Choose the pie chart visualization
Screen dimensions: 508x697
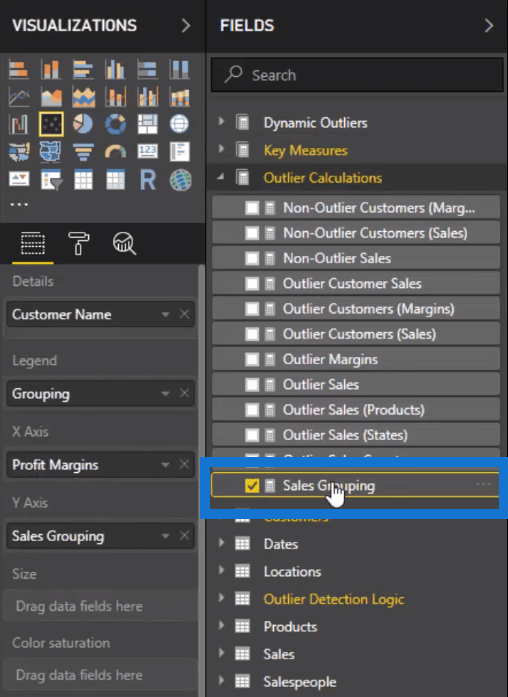pos(83,124)
